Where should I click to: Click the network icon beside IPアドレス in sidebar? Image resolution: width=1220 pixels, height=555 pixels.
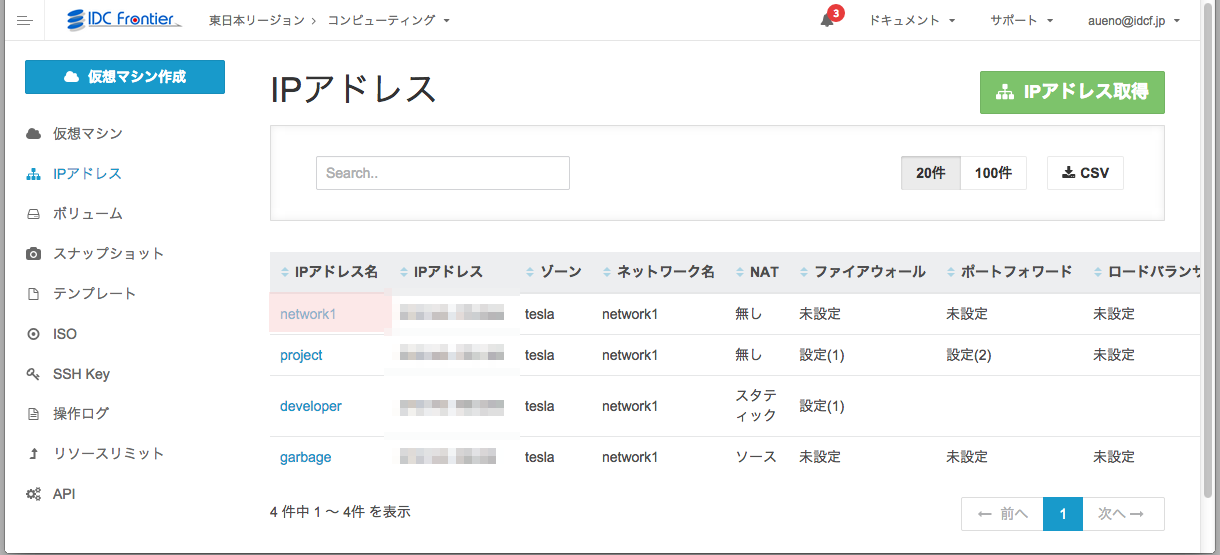(33, 174)
